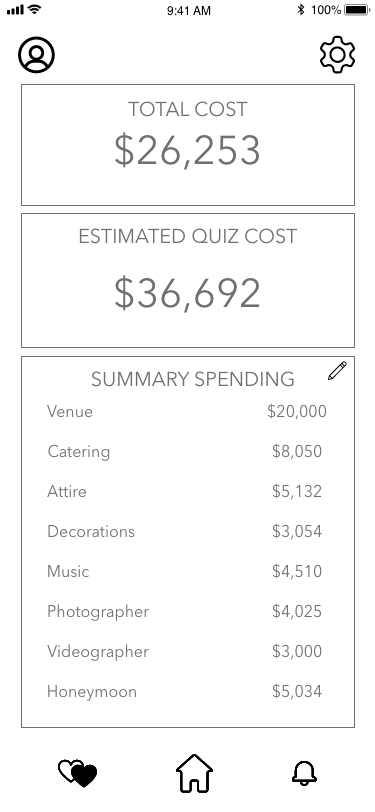The height and width of the screenshot is (812, 375).
Task: Tap the battery indicator in status bar
Action: coord(356,10)
